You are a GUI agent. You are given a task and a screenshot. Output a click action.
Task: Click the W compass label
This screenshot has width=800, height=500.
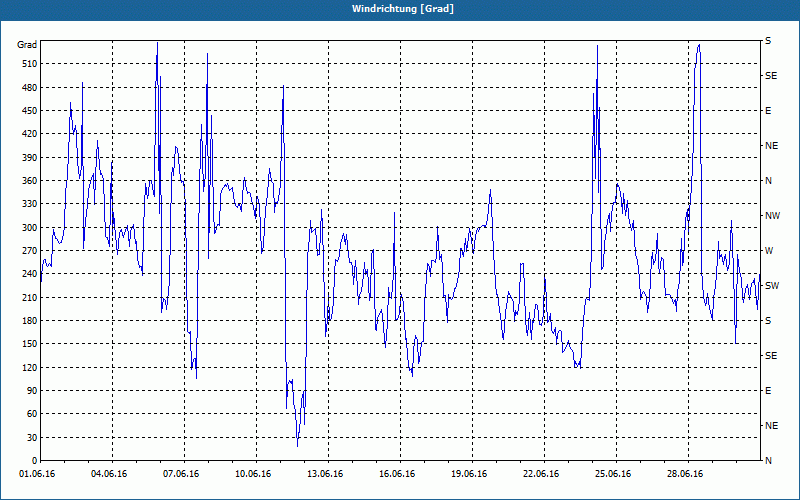pos(769,251)
